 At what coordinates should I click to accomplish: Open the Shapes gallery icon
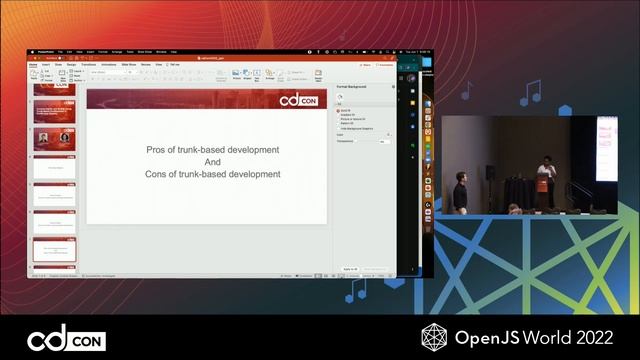(x=247, y=74)
